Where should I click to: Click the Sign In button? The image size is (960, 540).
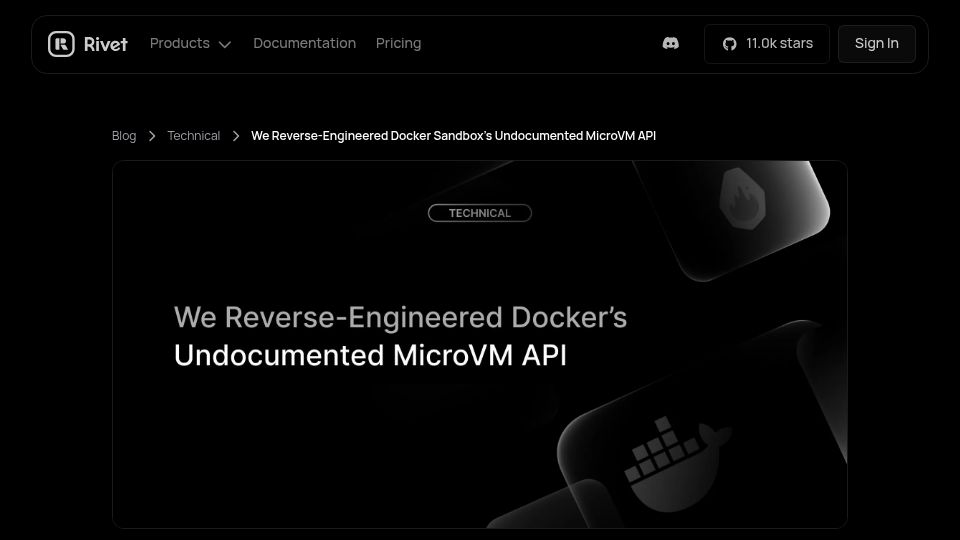[x=877, y=44]
